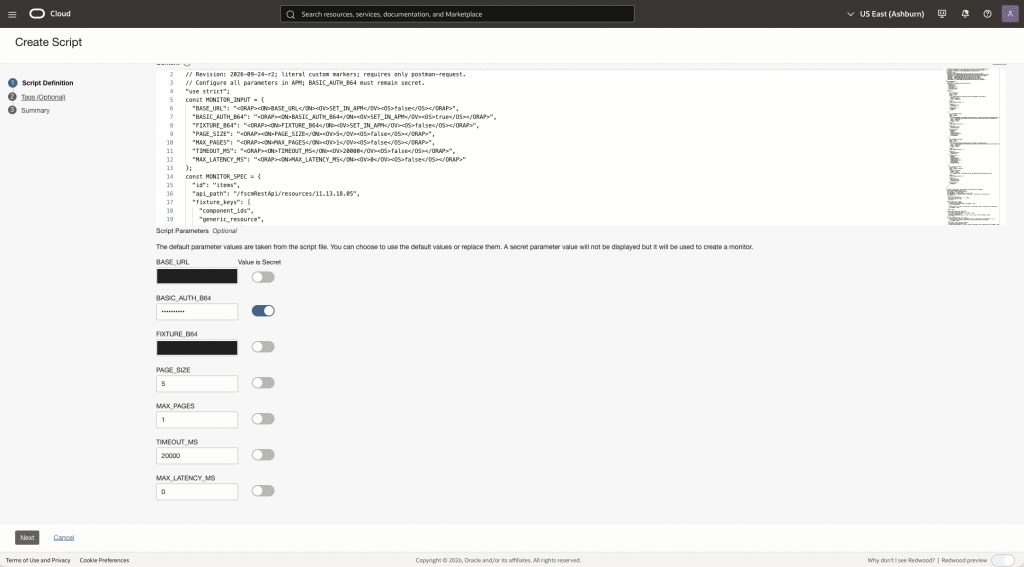Toggle the Redwood preview switch
The height and width of the screenshot is (567, 1024).
click(x=1003, y=560)
